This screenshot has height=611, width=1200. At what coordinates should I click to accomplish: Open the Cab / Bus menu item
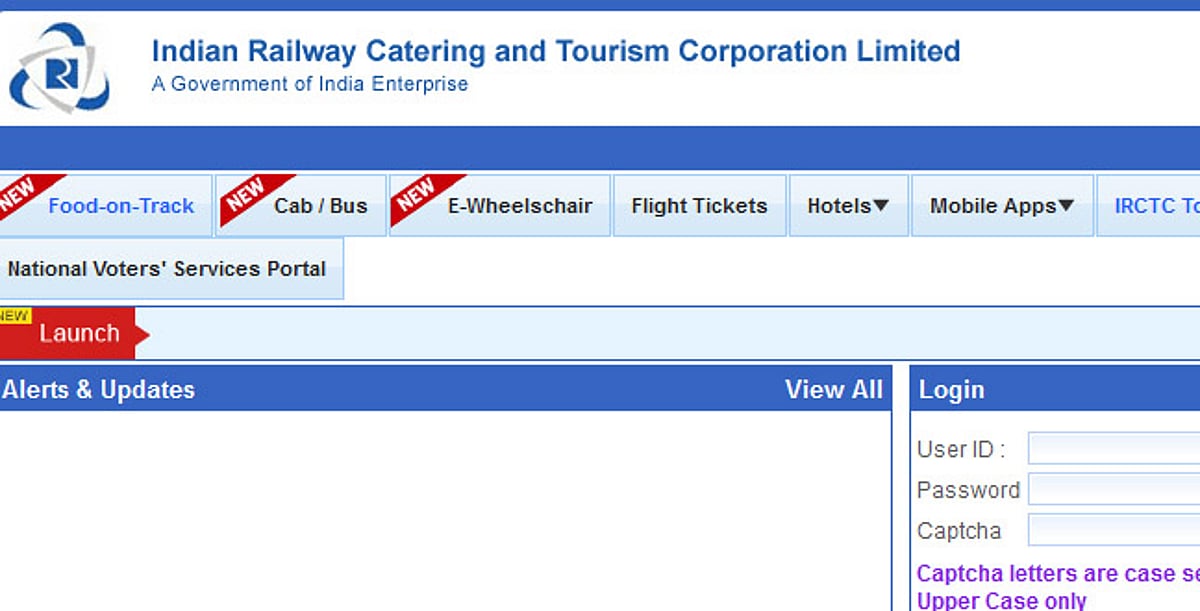click(x=320, y=206)
